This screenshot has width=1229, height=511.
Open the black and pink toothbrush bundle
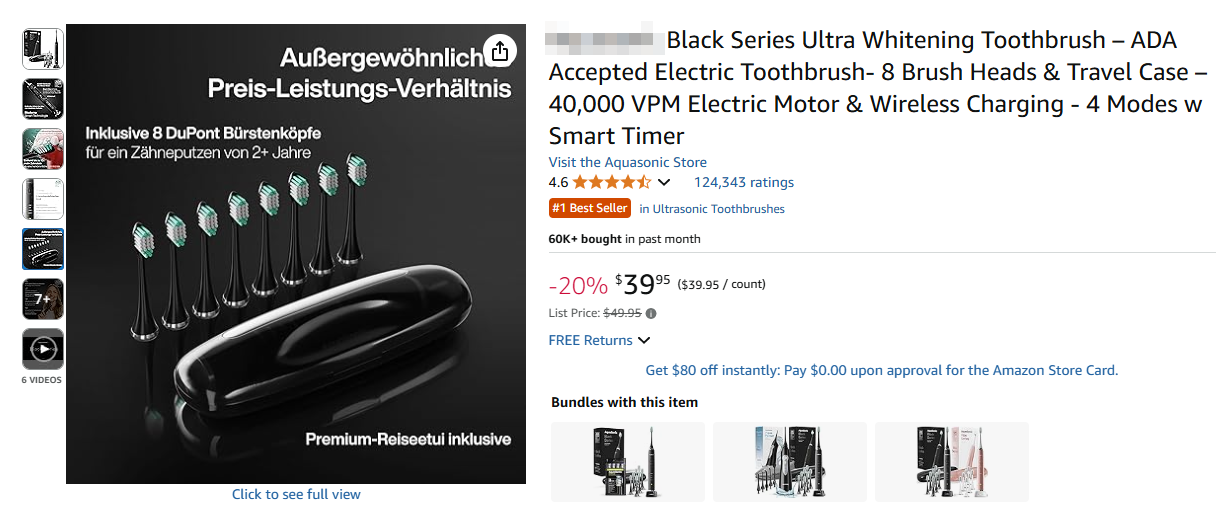tap(952, 462)
